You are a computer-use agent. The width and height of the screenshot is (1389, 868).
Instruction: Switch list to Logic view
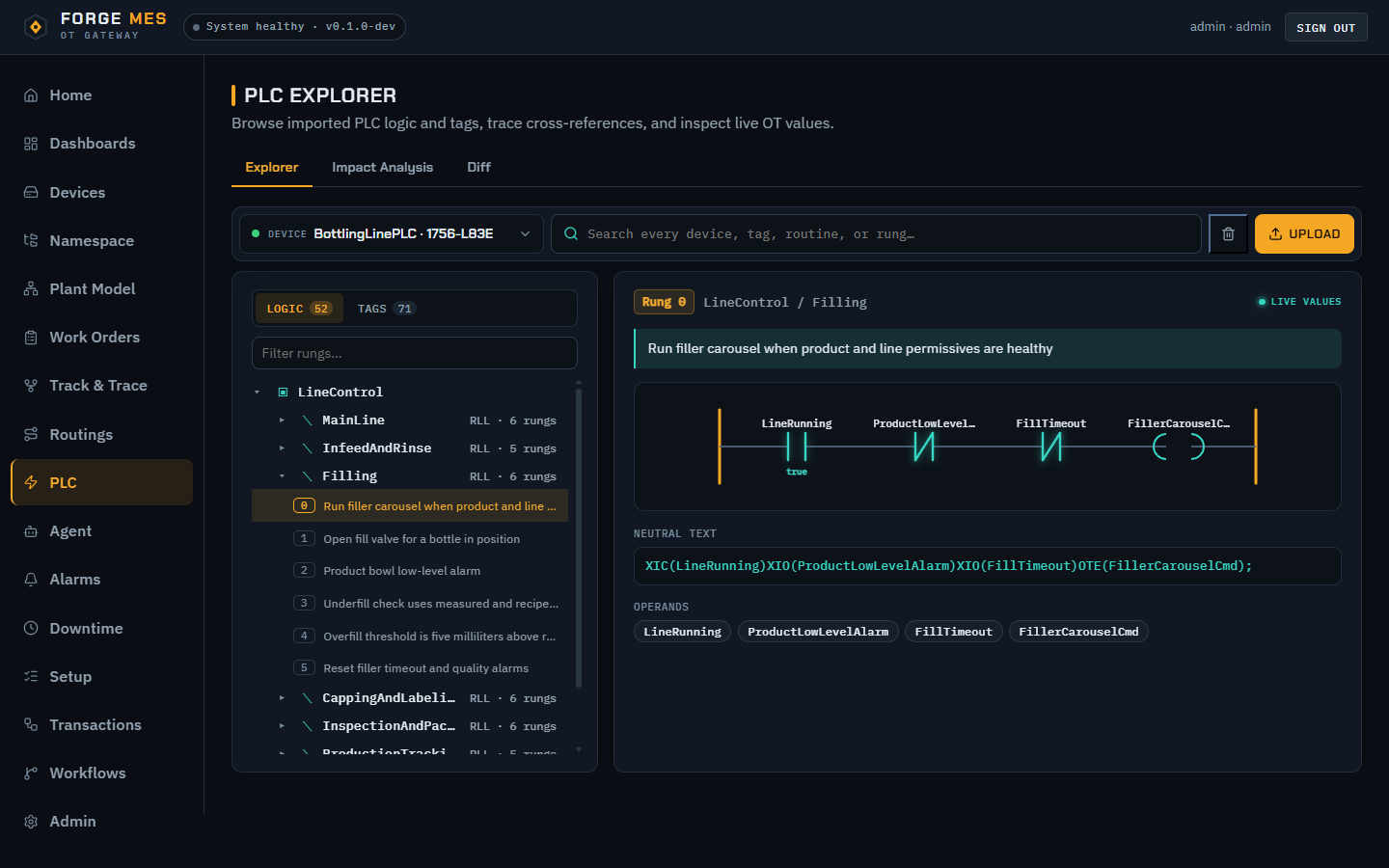point(299,309)
